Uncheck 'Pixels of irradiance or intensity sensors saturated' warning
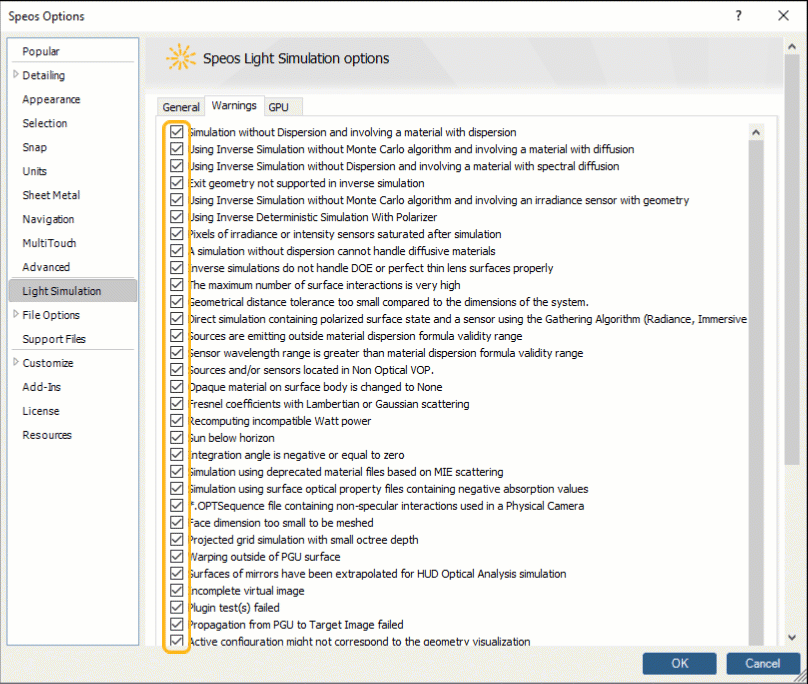The height and width of the screenshot is (684, 808). [x=176, y=233]
